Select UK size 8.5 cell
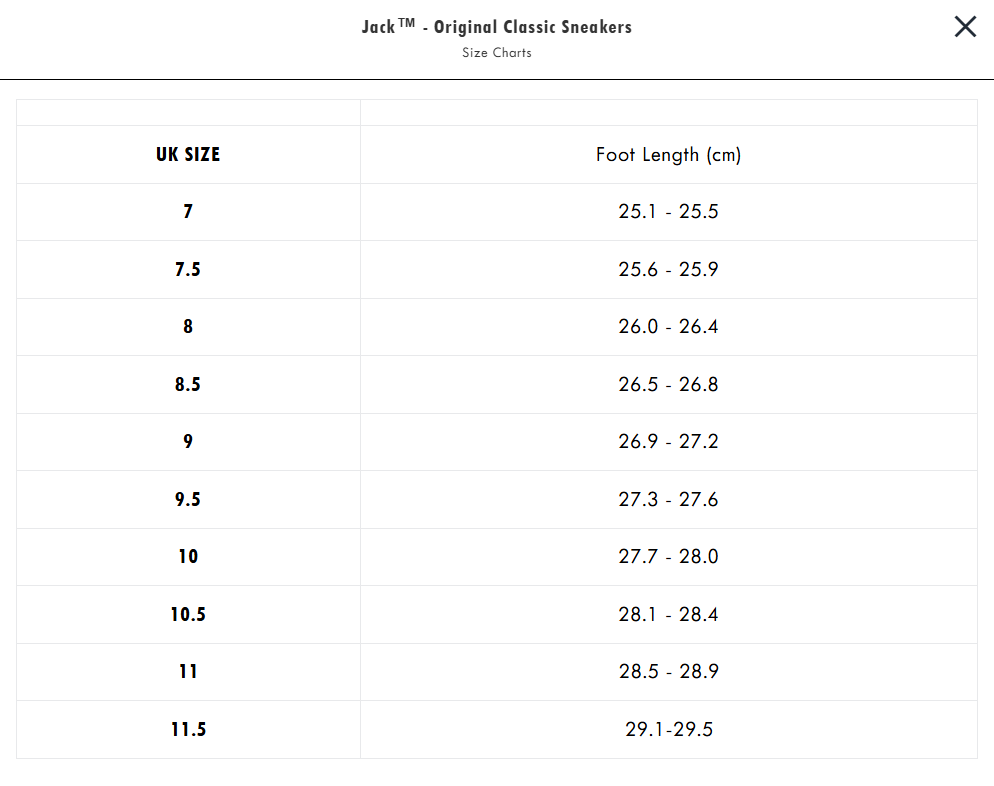The width and height of the screenshot is (994, 786). [188, 384]
